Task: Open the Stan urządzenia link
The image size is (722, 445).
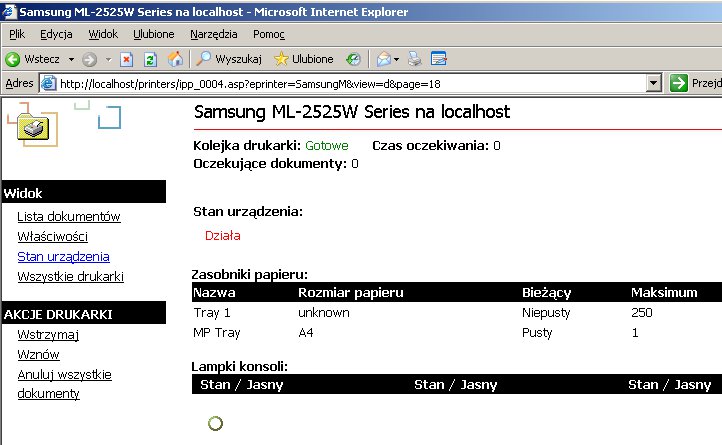Action: (x=64, y=257)
